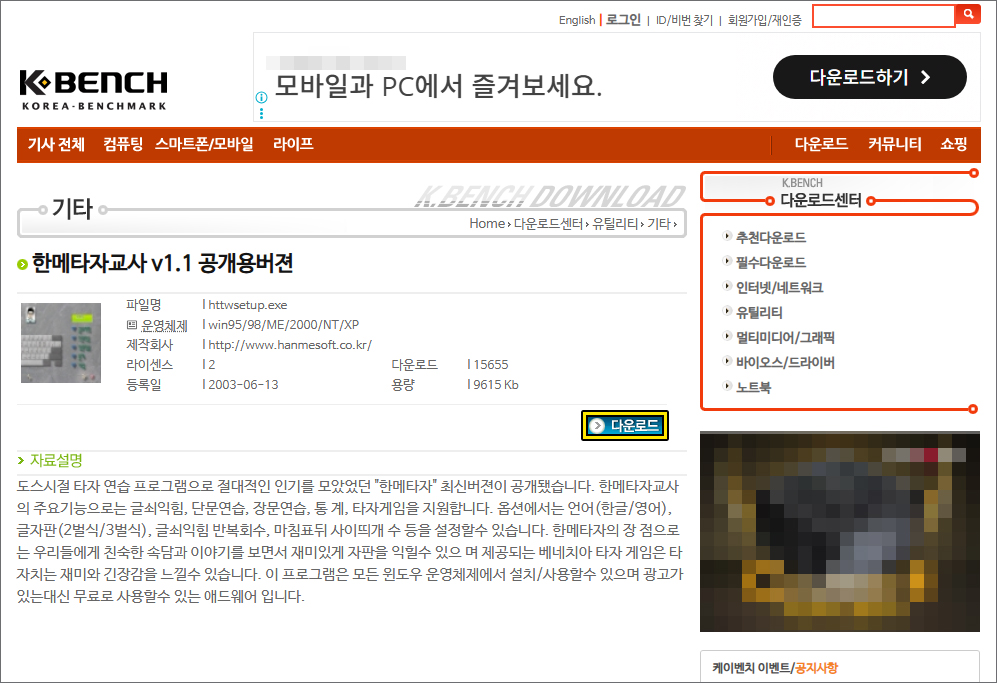Click the file name httwsetup.exe
Image resolution: width=997 pixels, height=683 pixels.
[x=247, y=305]
